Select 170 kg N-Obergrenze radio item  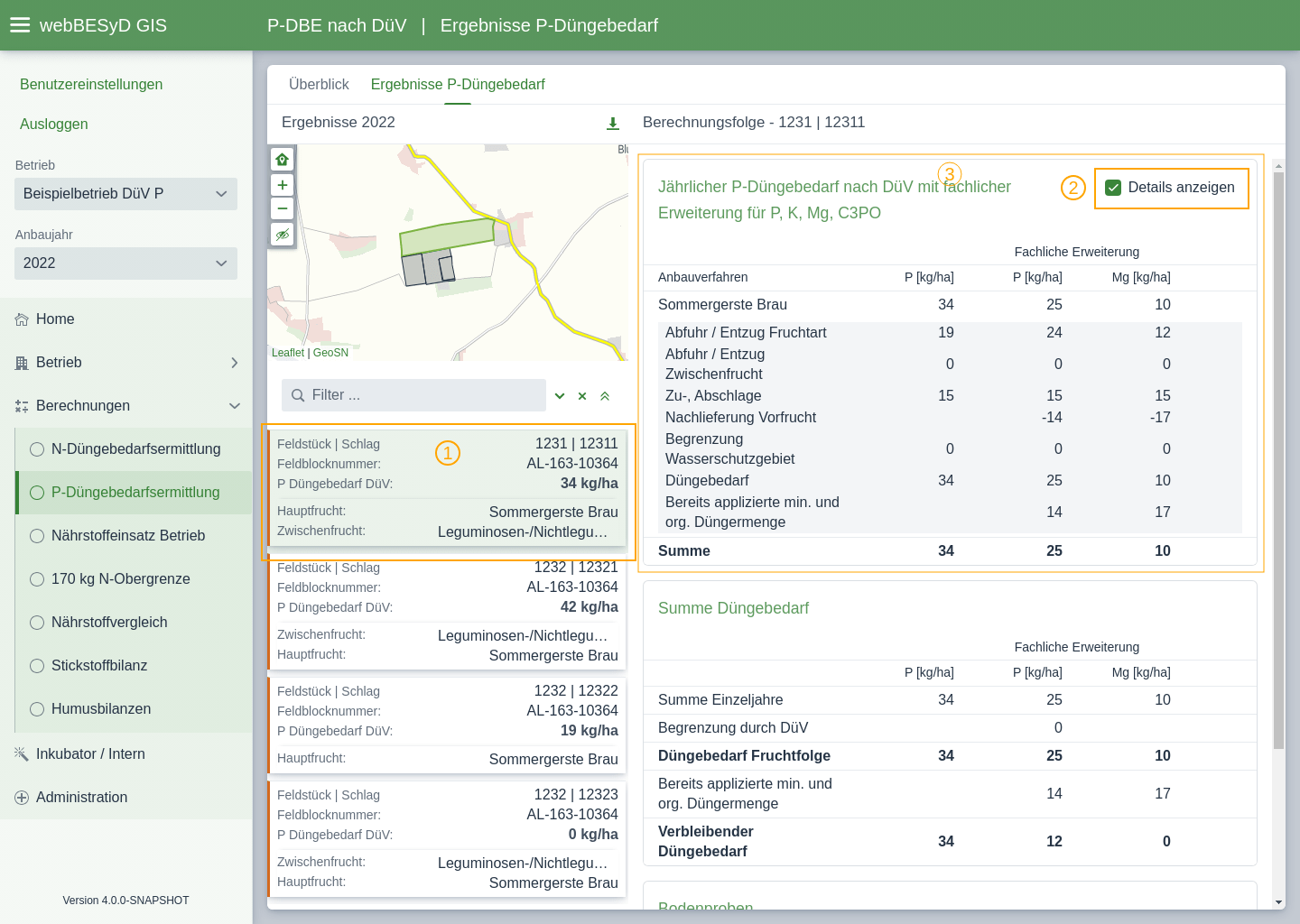click(134, 579)
